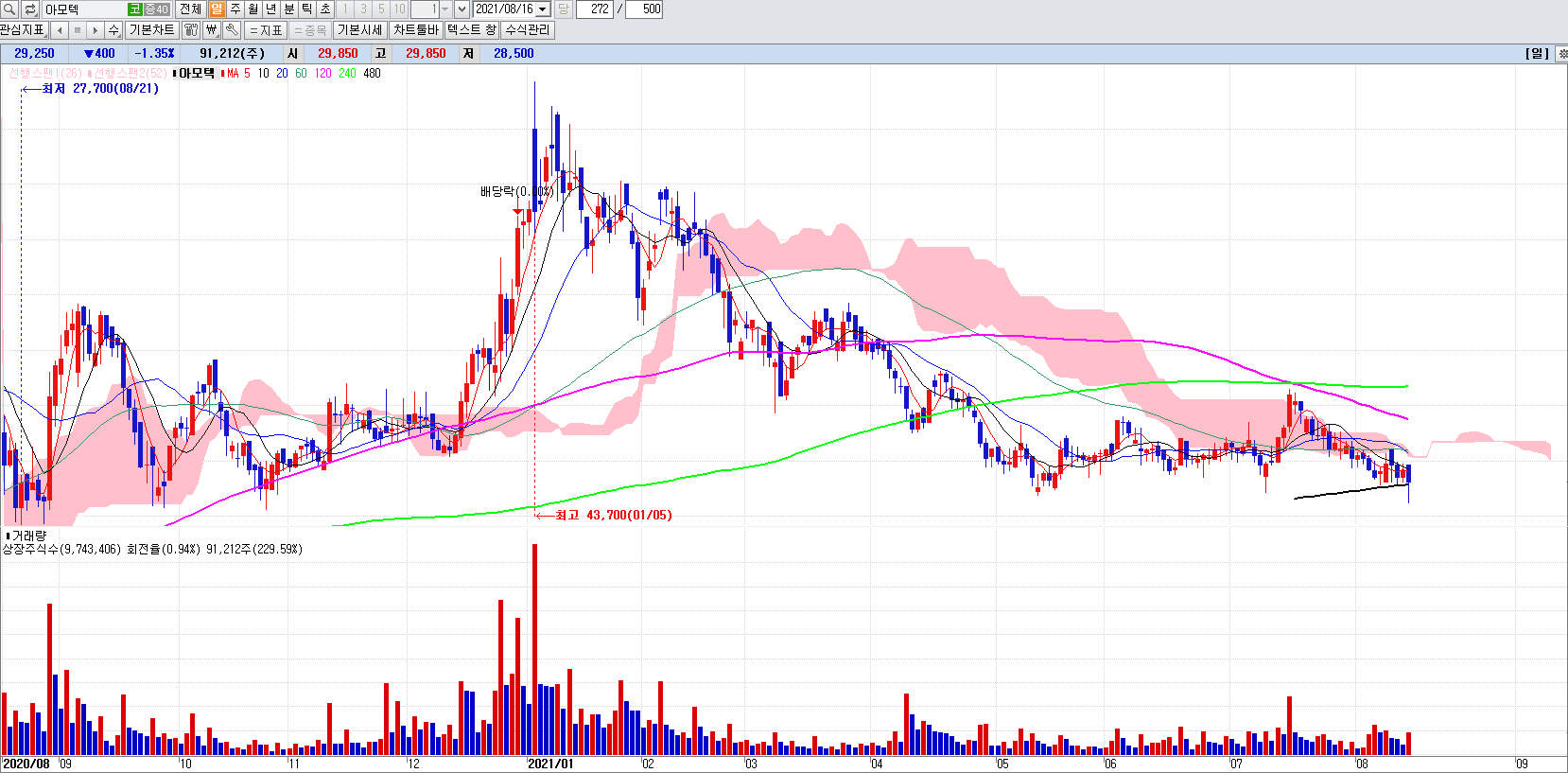This screenshot has height=773, width=1568.
Task: Click the 당 button near date
Action: click(563, 9)
